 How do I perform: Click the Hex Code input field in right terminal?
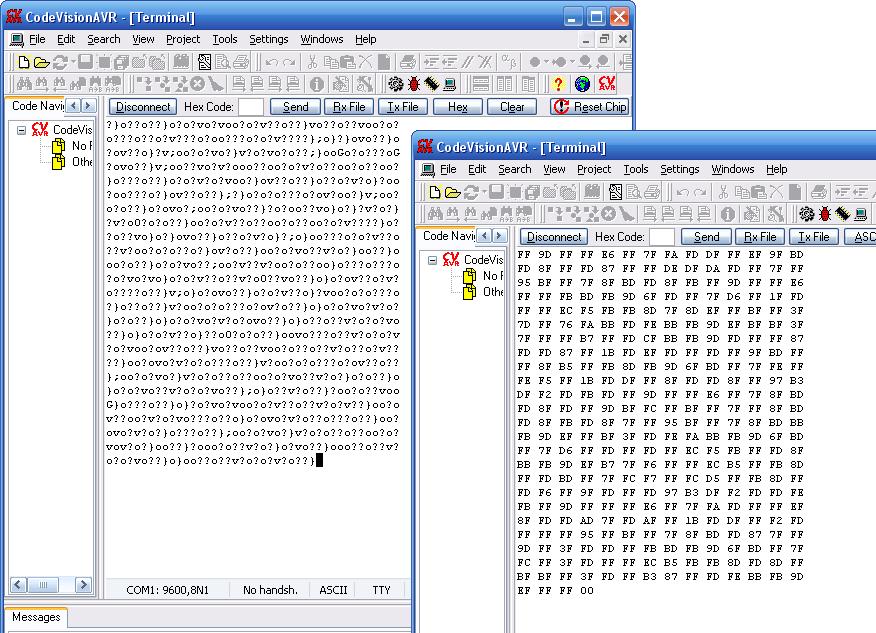pyautogui.click(x=661, y=237)
